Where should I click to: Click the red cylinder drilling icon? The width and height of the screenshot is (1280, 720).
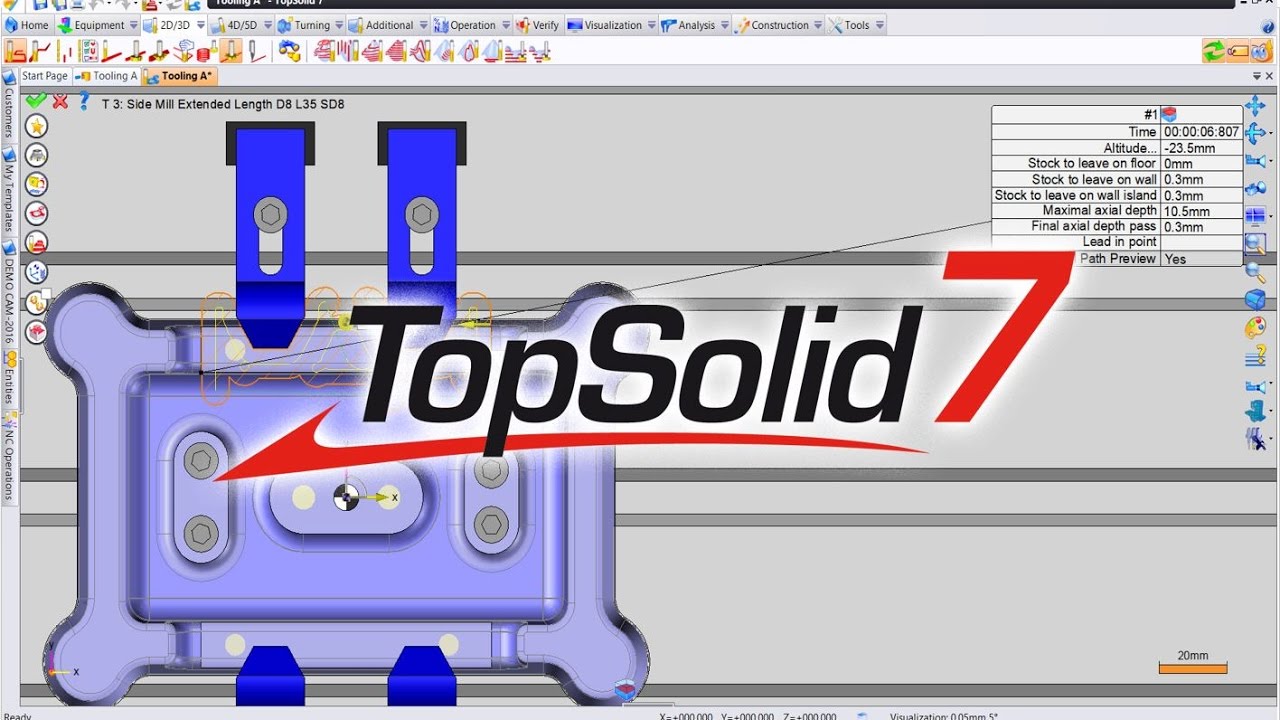pos(207,50)
